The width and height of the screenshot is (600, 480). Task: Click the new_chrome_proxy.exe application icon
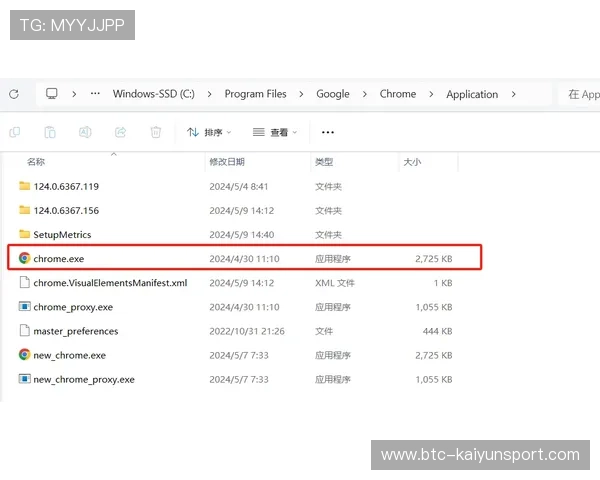point(24,379)
